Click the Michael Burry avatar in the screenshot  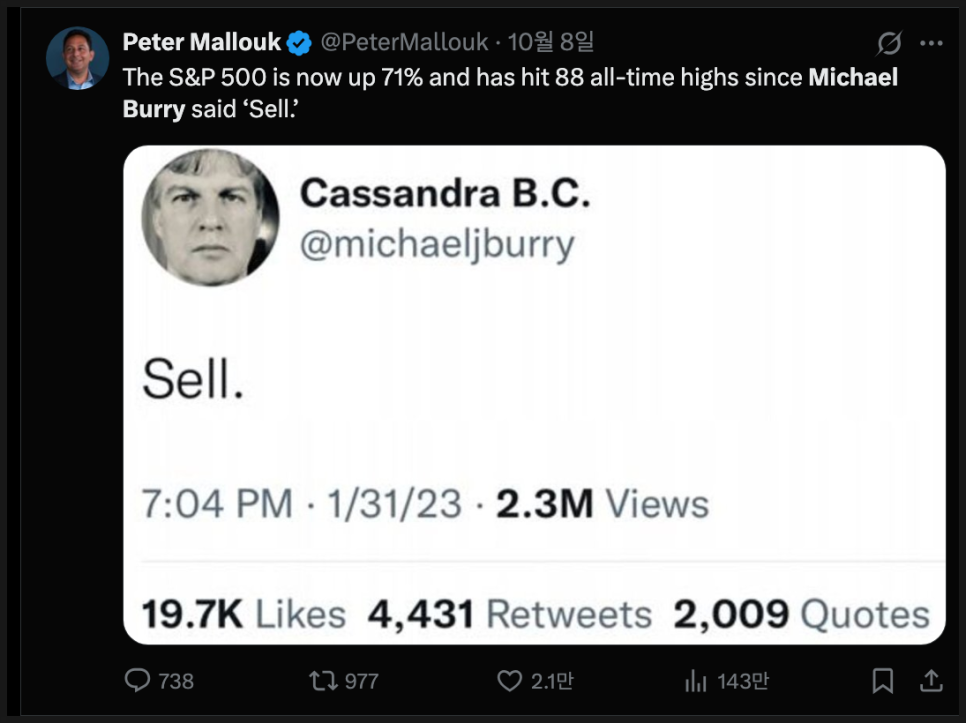[211, 217]
